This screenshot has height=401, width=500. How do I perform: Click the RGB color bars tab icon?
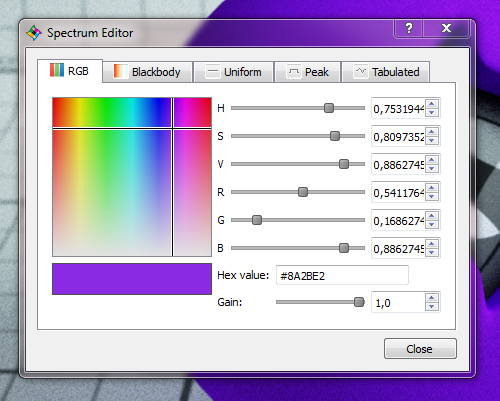57,70
